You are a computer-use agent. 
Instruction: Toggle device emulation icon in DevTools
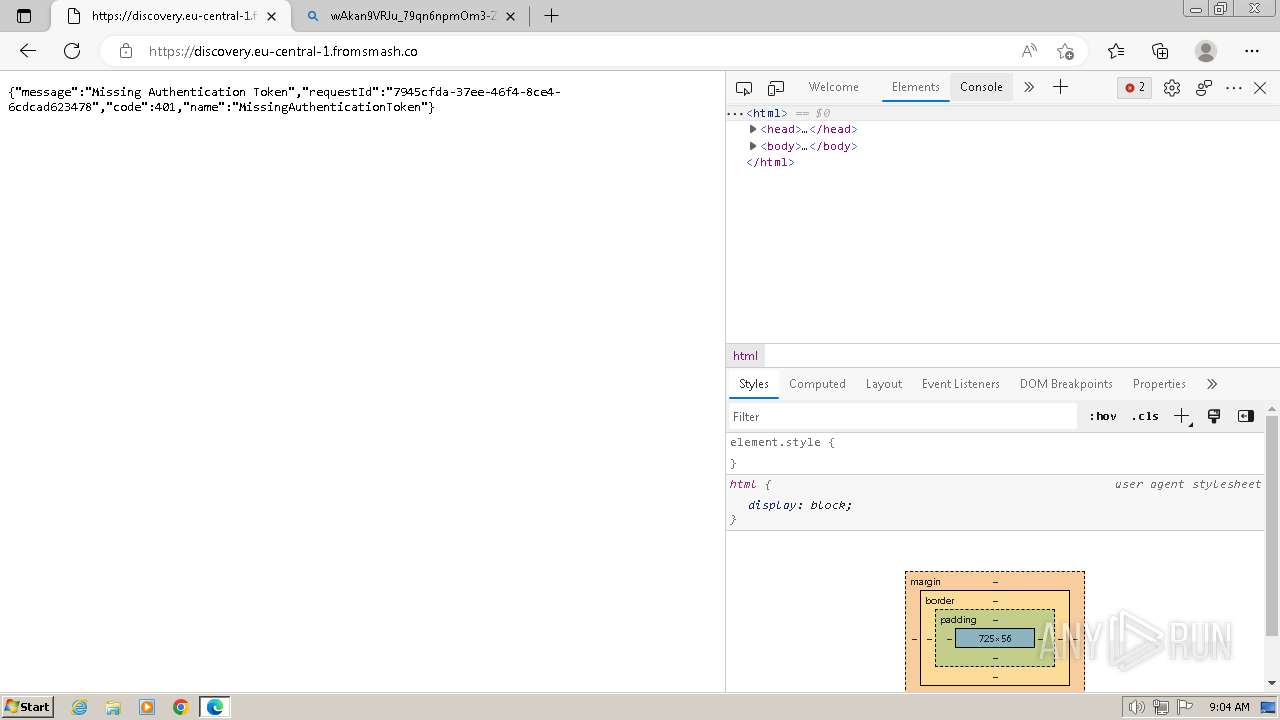point(776,88)
